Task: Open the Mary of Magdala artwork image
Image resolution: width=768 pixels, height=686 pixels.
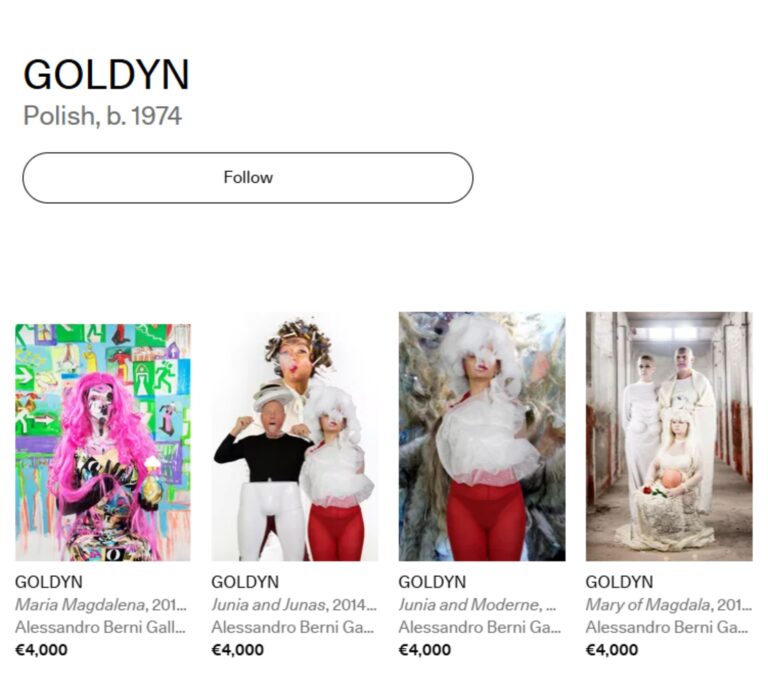Action: pos(669,436)
